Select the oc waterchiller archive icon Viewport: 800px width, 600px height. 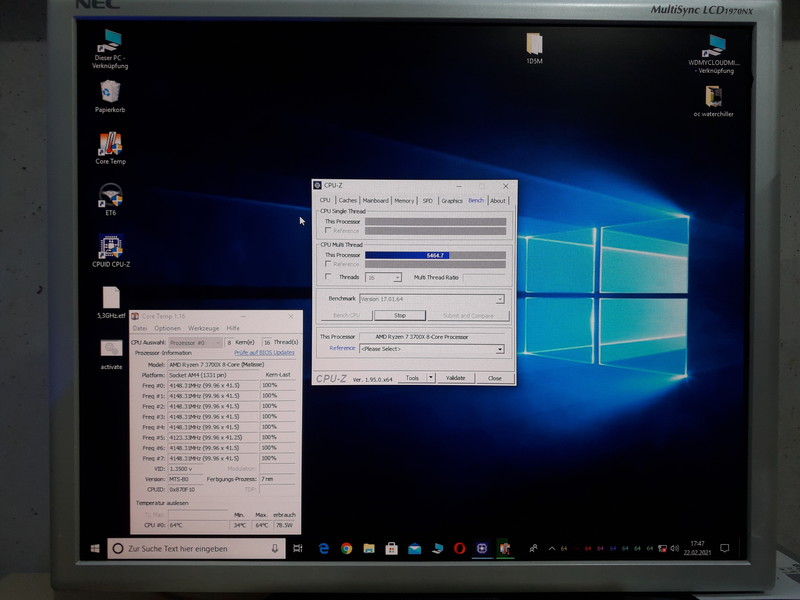coord(713,102)
